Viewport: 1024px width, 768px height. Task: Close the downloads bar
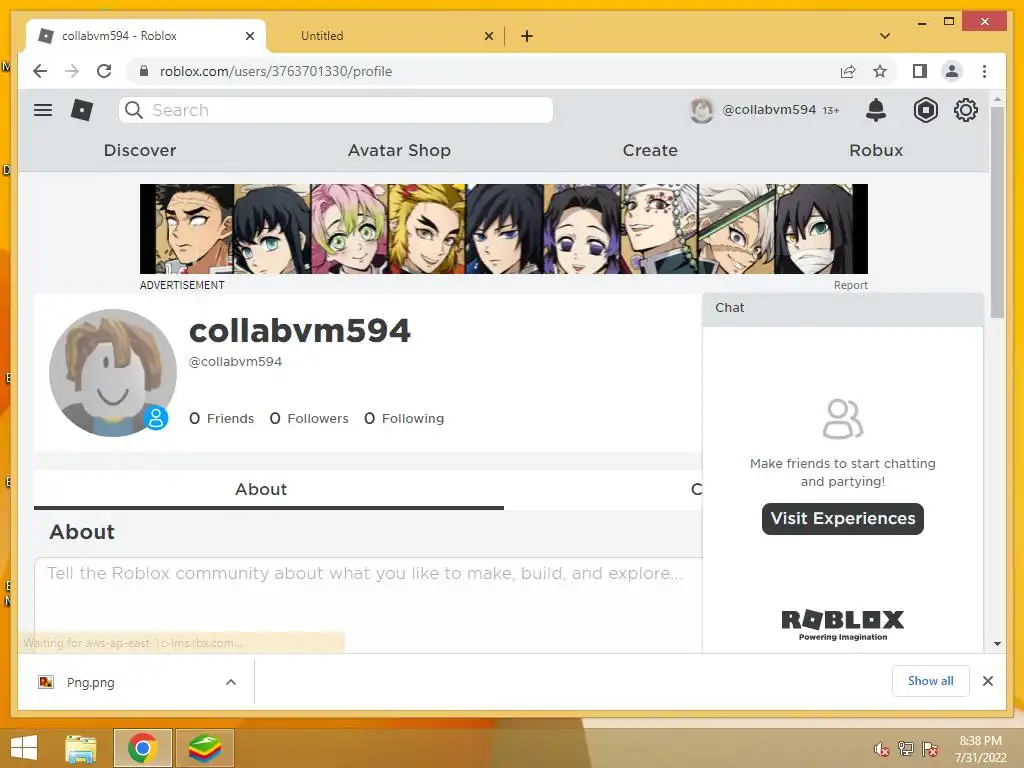(x=987, y=681)
